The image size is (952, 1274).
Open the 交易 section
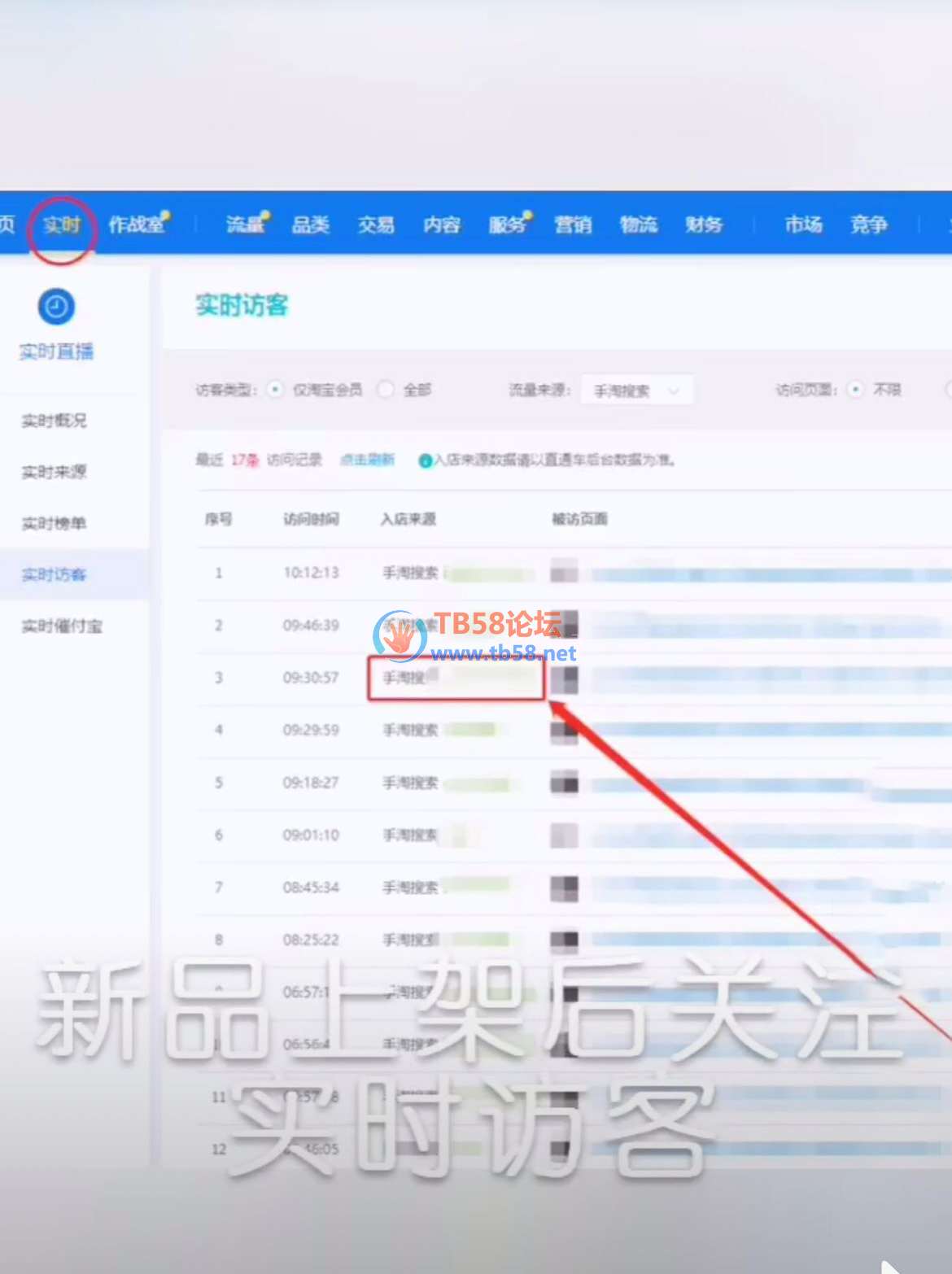[x=375, y=225]
